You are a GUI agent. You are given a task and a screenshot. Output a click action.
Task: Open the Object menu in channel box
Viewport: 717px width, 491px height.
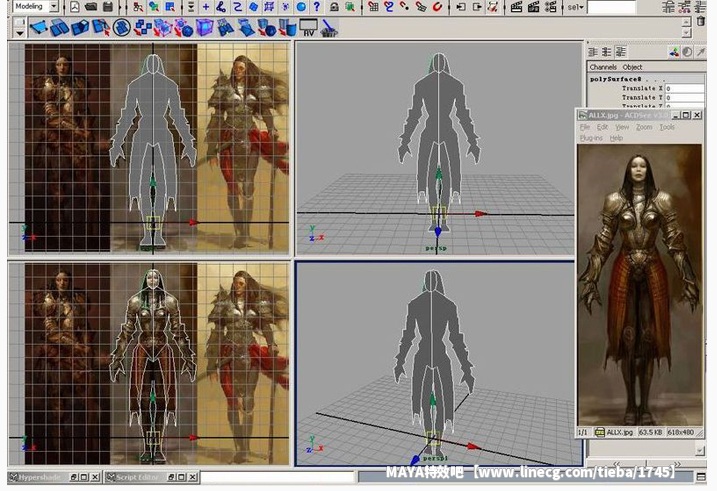[x=632, y=67]
